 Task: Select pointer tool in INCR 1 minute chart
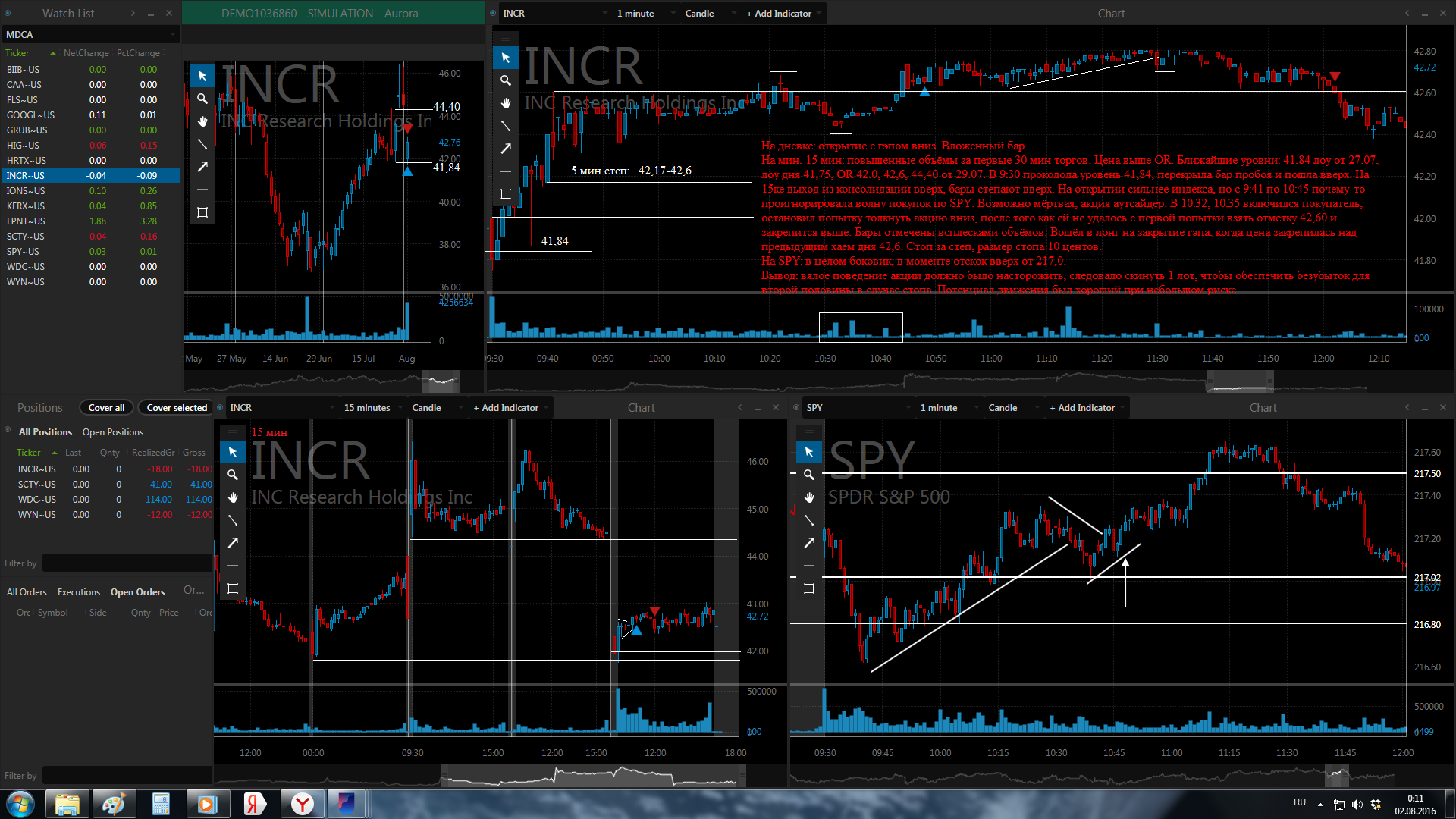click(506, 58)
